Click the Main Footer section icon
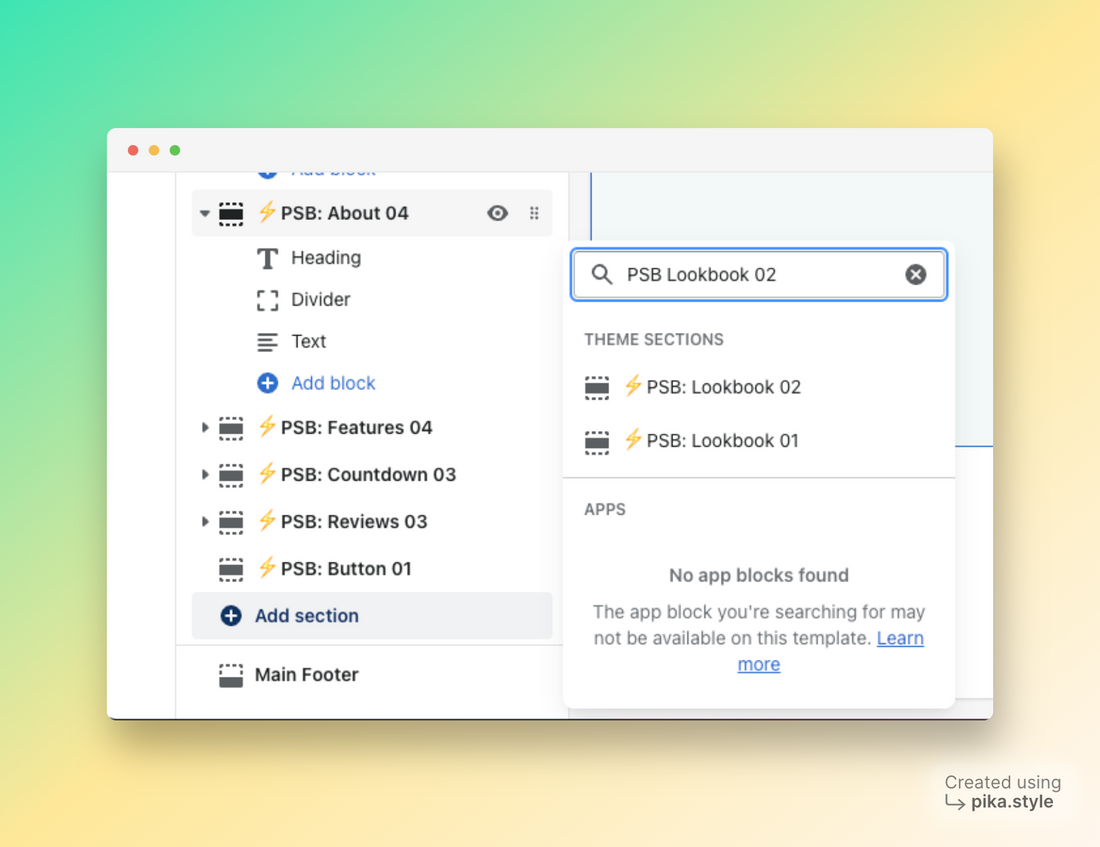The width and height of the screenshot is (1100, 847). (x=231, y=675)
